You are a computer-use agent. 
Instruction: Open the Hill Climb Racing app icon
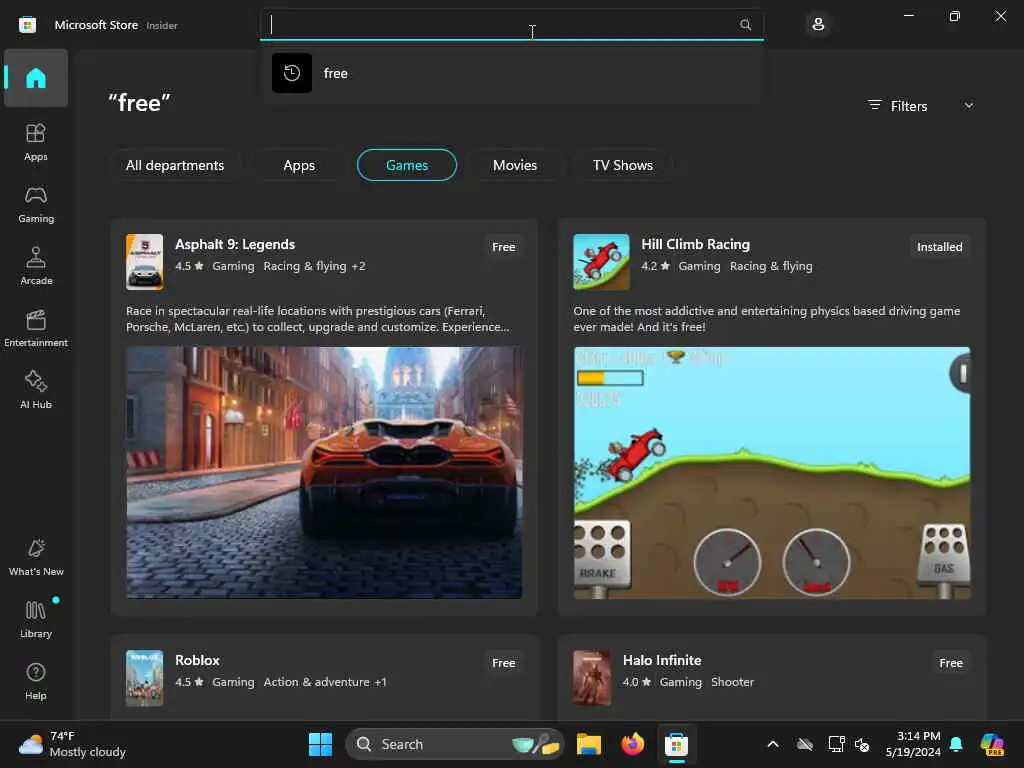tap(601, 262)
